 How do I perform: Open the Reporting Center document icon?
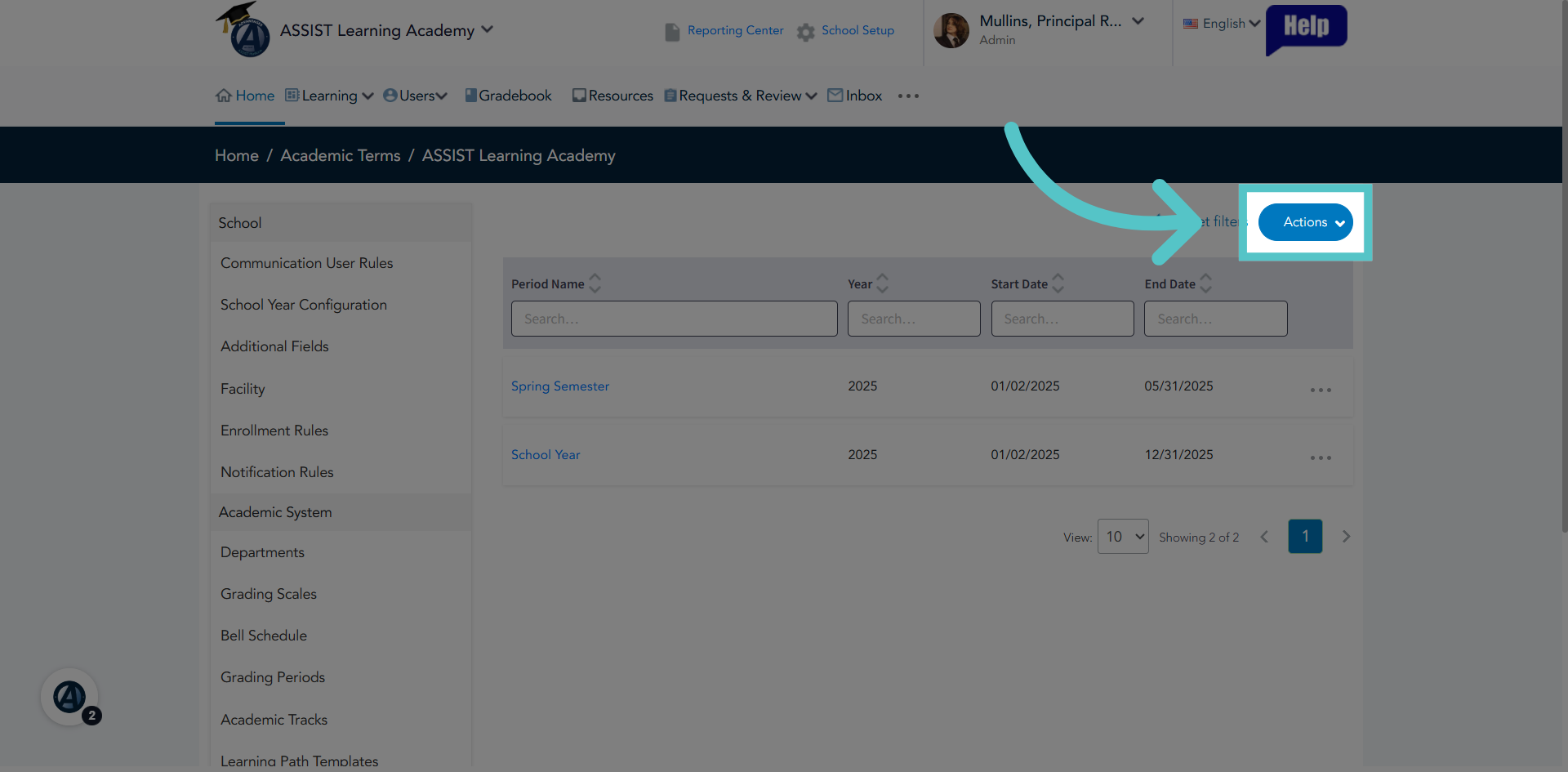(672, 32)
